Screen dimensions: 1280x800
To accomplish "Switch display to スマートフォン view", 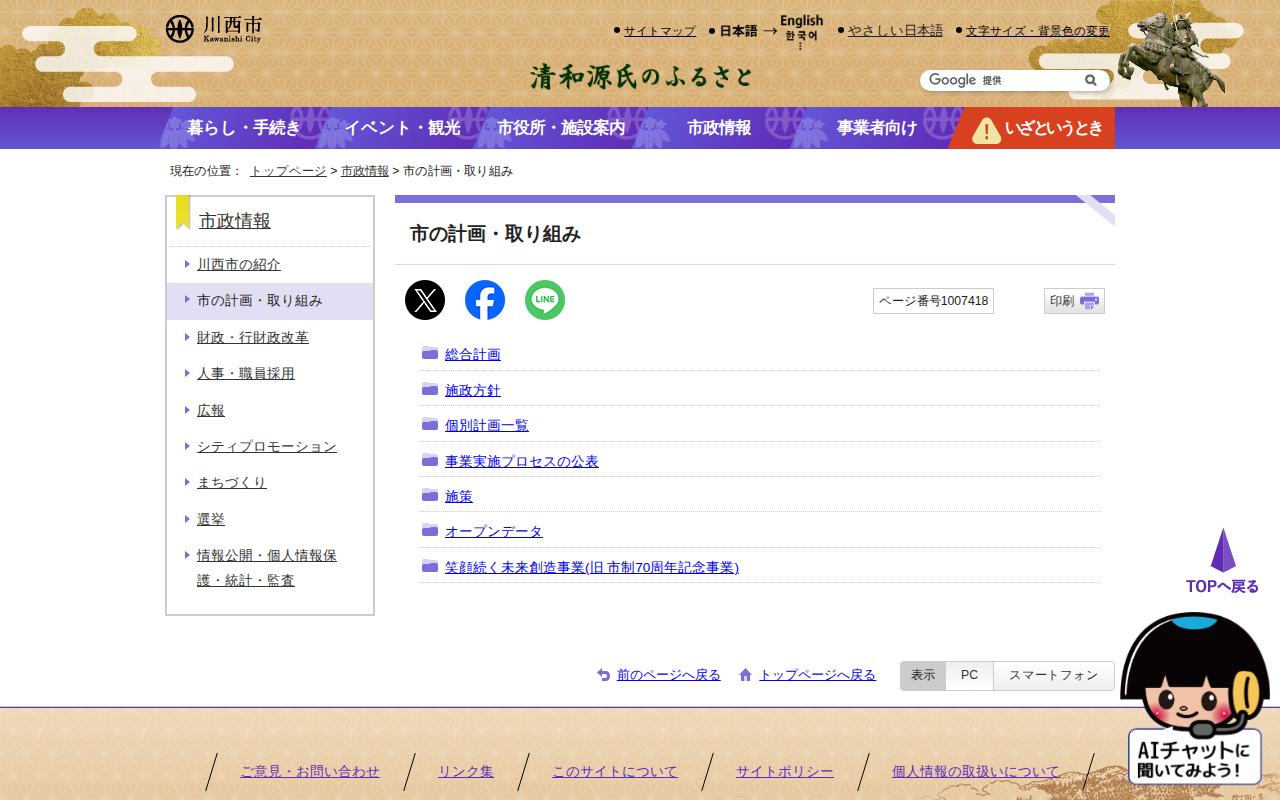I will tap(1053, 676).
